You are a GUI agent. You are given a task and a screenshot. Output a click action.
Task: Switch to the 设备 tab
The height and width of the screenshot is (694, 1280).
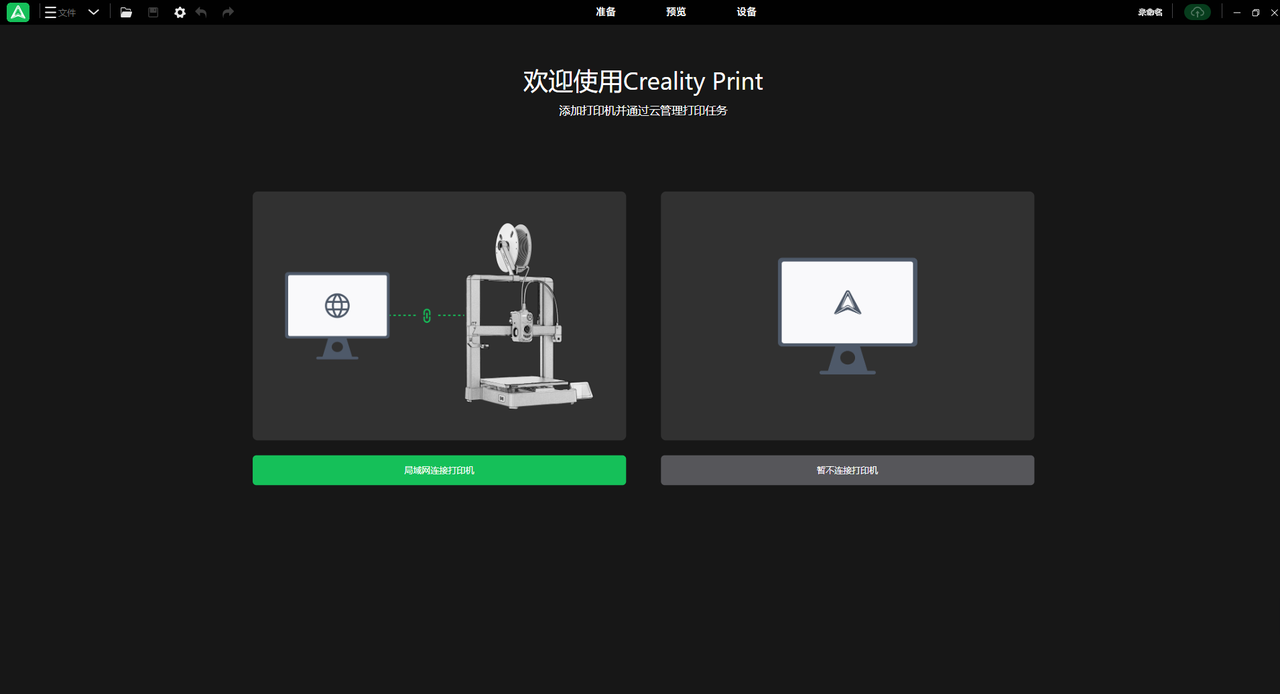747,12
